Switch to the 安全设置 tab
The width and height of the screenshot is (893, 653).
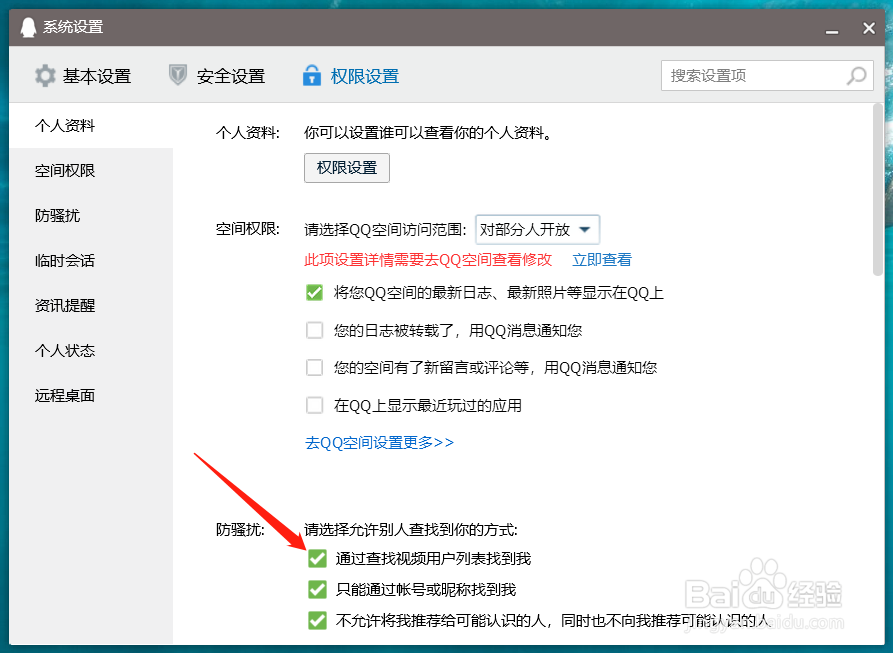click(x=217, y=76)
